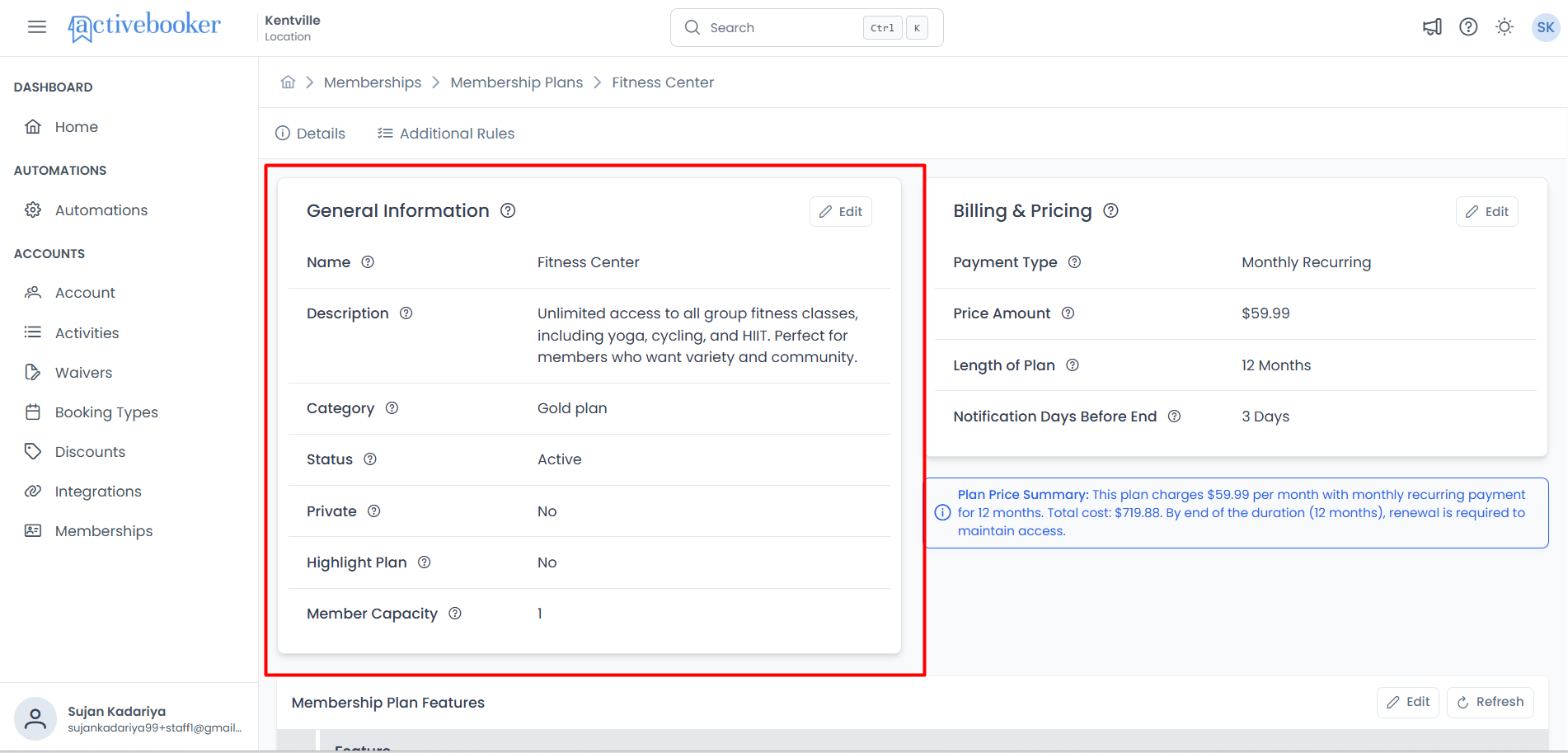
Task: Click the Plan Price Summary info icon
Action: [x=942, y=513]
